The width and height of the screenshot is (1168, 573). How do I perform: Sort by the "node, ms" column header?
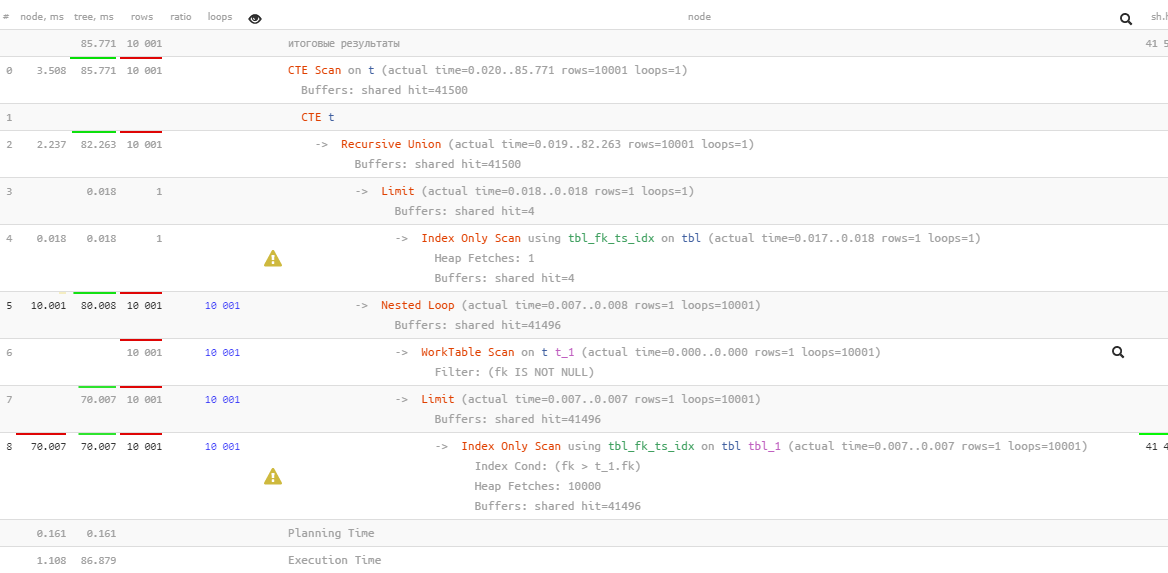pos(41,17)
